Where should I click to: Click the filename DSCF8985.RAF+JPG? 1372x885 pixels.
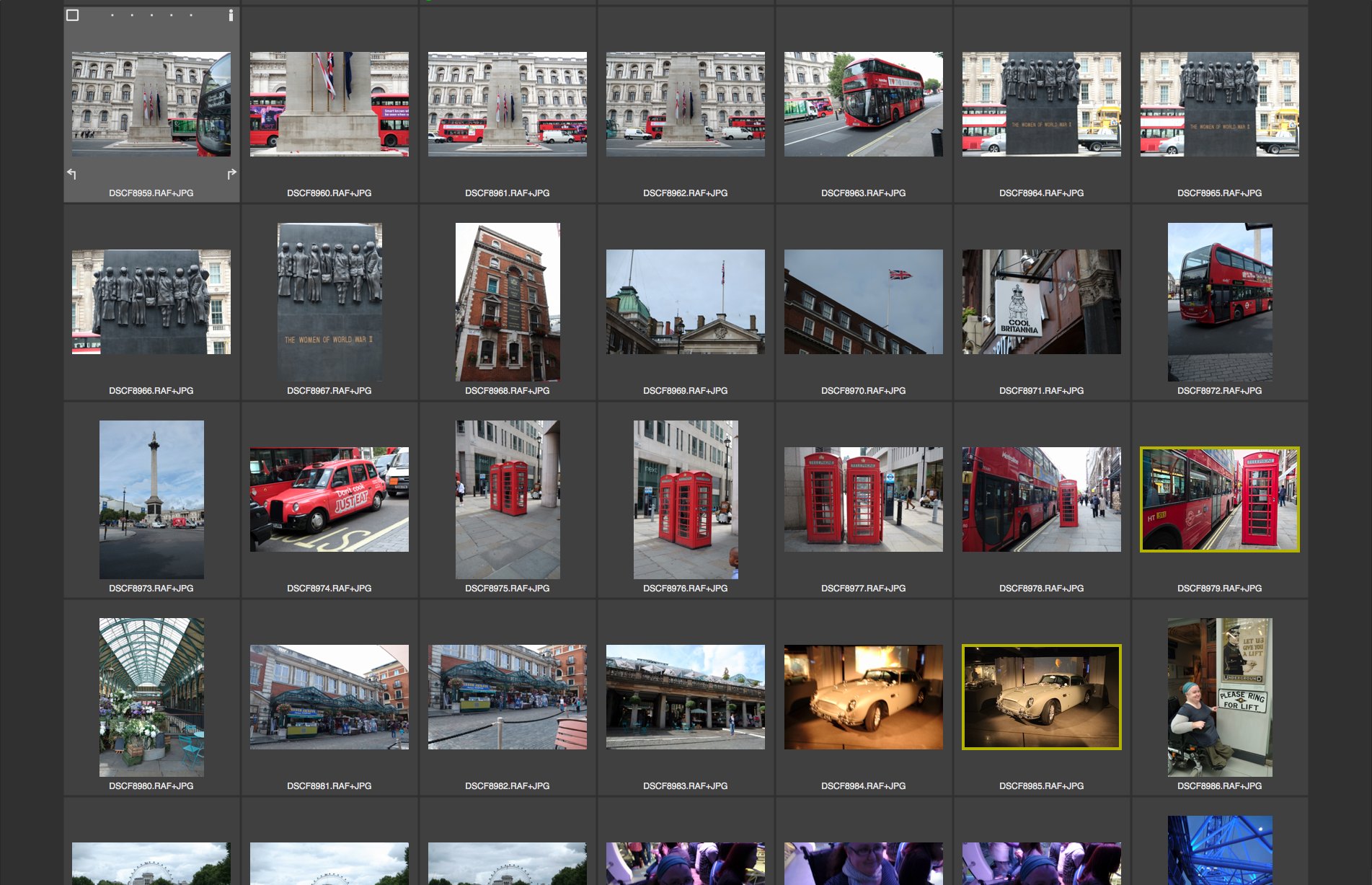1042,786
